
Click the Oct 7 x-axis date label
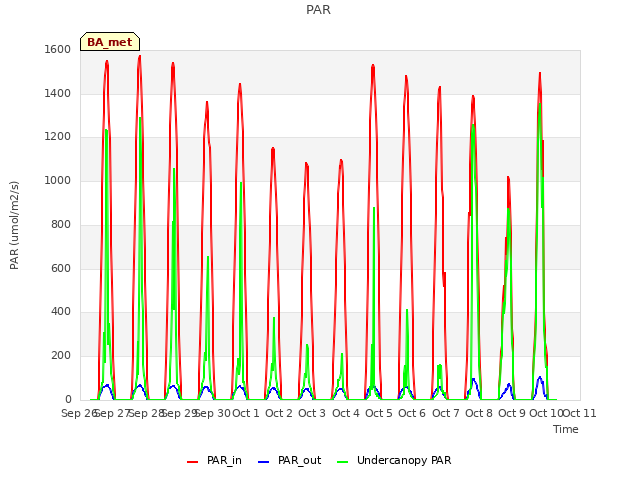pyautogui.click(x=446, y=413)
